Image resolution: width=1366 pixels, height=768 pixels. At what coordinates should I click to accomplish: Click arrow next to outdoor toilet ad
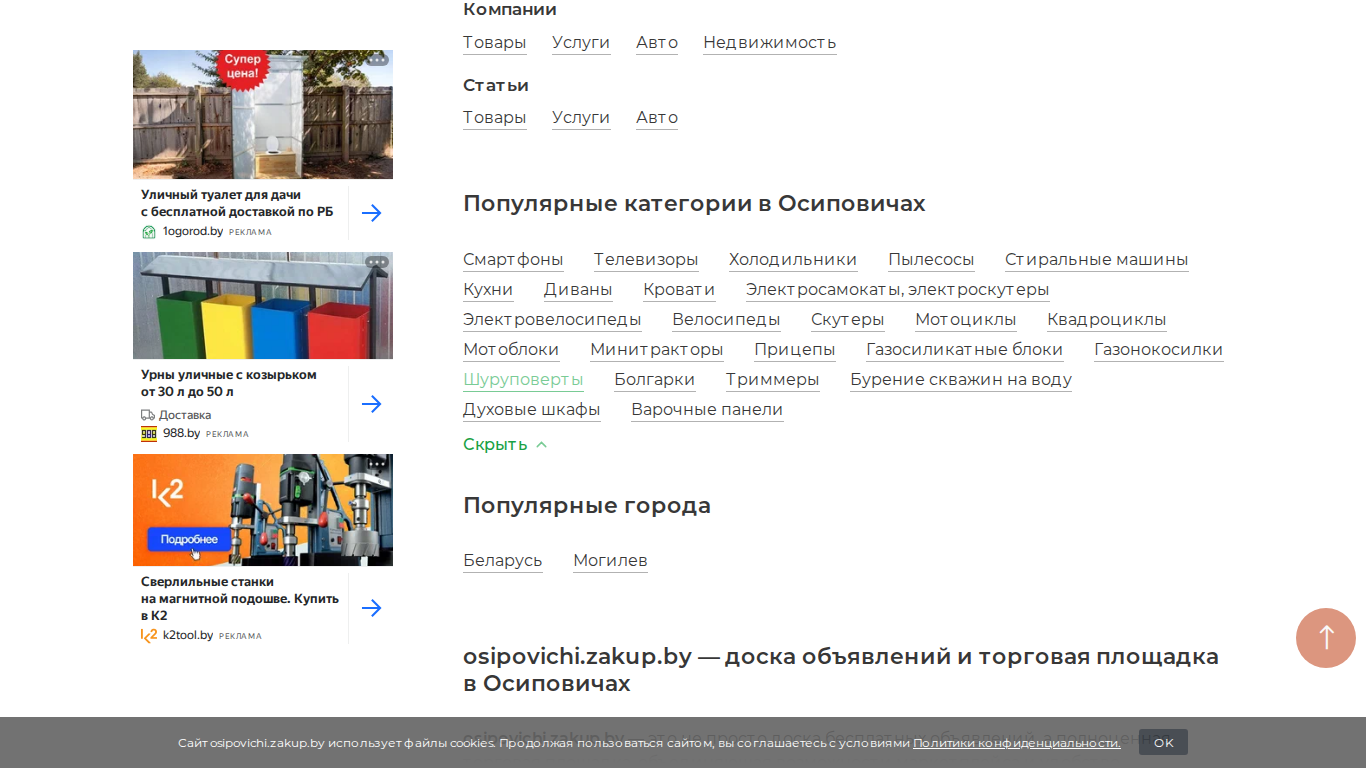371,213
